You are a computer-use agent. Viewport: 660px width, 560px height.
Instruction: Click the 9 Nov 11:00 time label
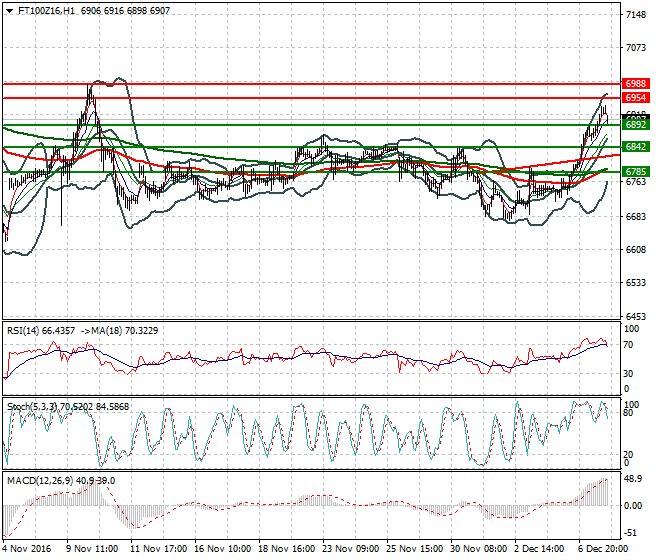point(94,549)
